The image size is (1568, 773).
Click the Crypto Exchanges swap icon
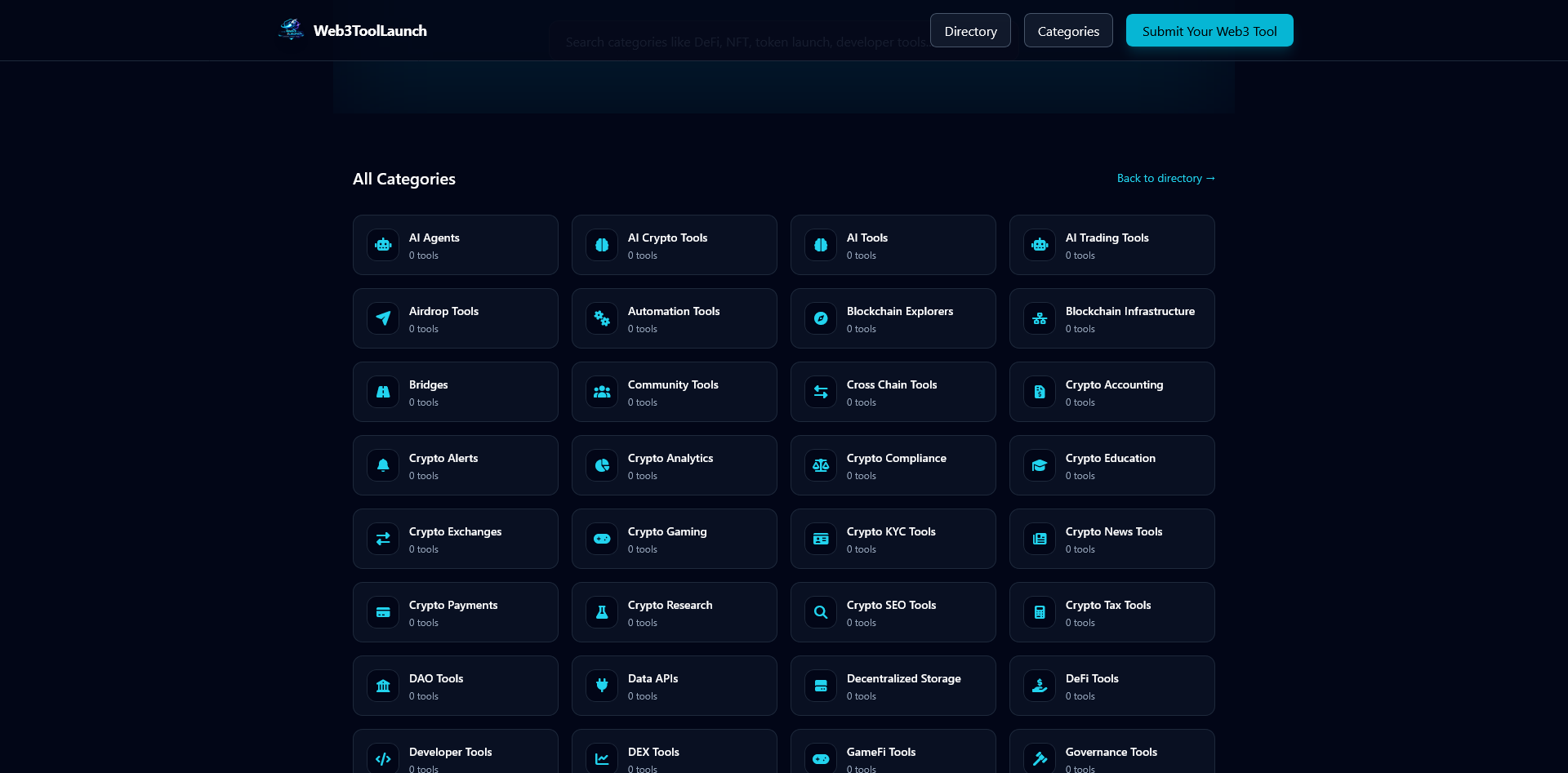pyautogui.click(x=383, y=539)
